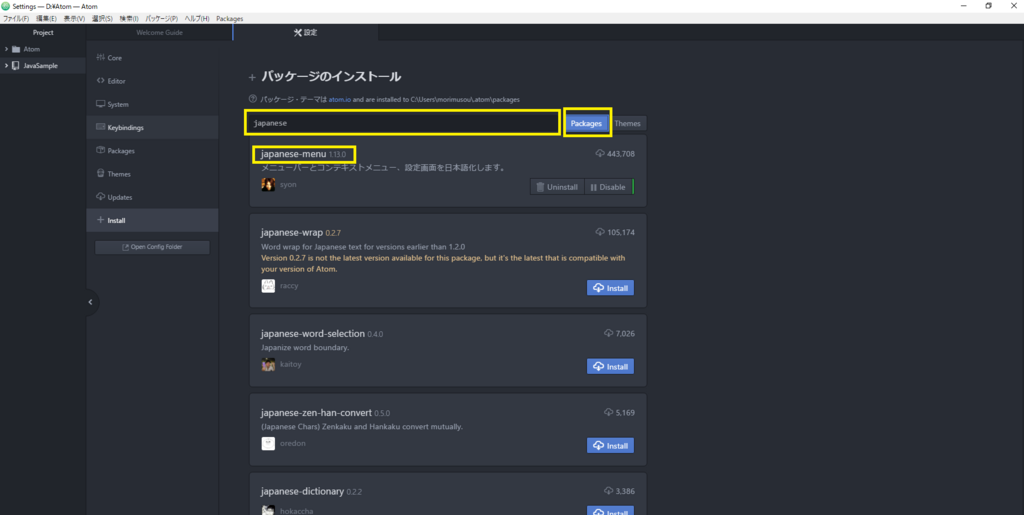Click the help question mark icon
The image size is (1024, 515).
pyautogui.click(x=253, y=99)
